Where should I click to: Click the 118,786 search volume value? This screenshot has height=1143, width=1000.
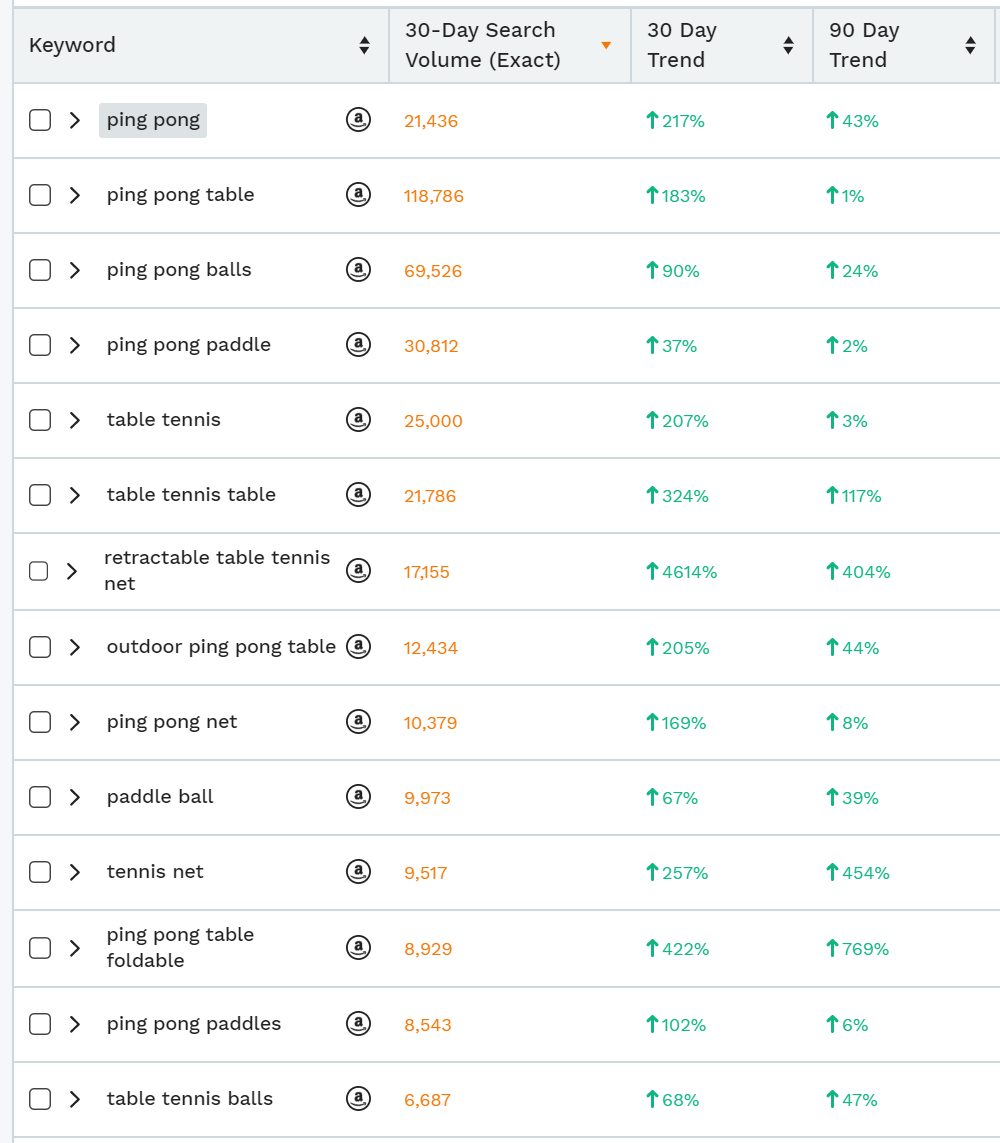(x=434, y=196)
